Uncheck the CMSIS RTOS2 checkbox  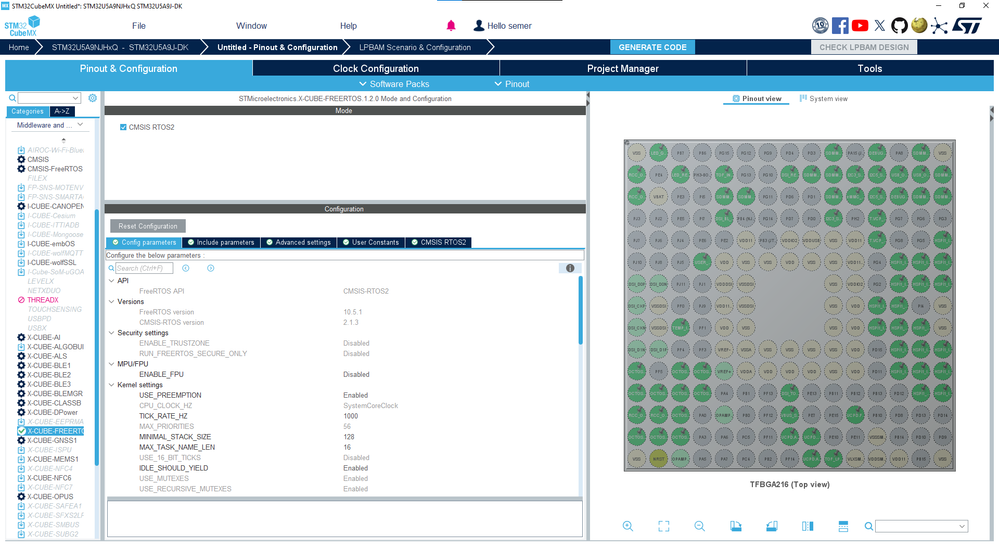pos(123,127)
